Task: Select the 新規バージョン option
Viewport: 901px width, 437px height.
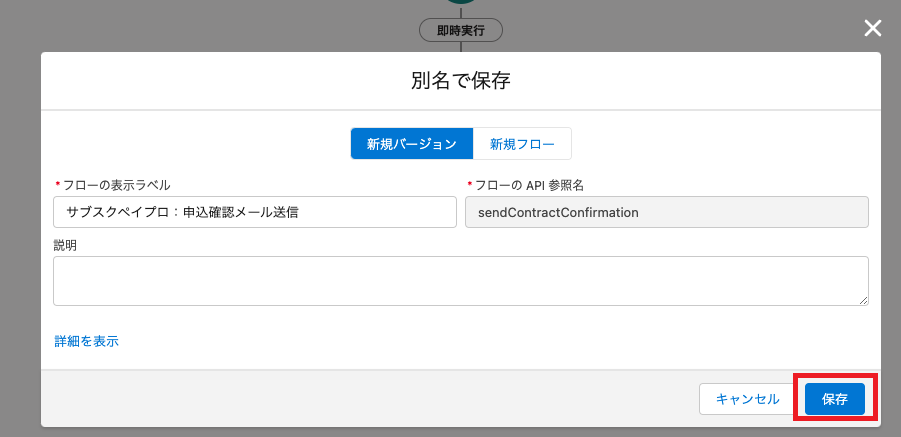Action: (411, 144)
